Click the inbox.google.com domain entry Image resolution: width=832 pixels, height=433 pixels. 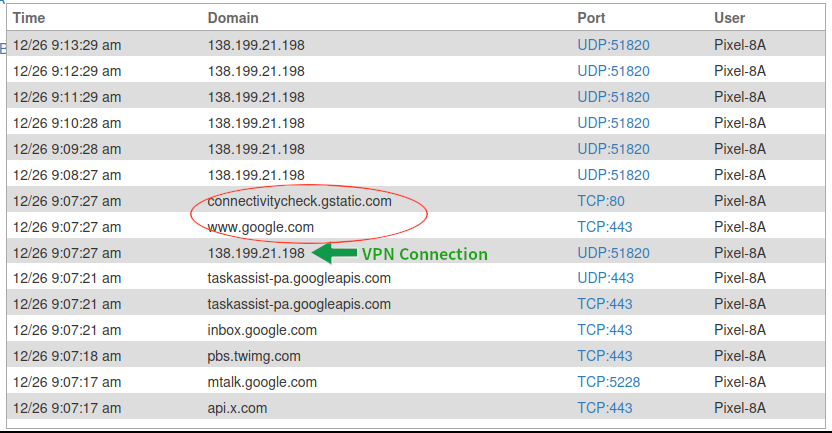[x=262, y=330]
